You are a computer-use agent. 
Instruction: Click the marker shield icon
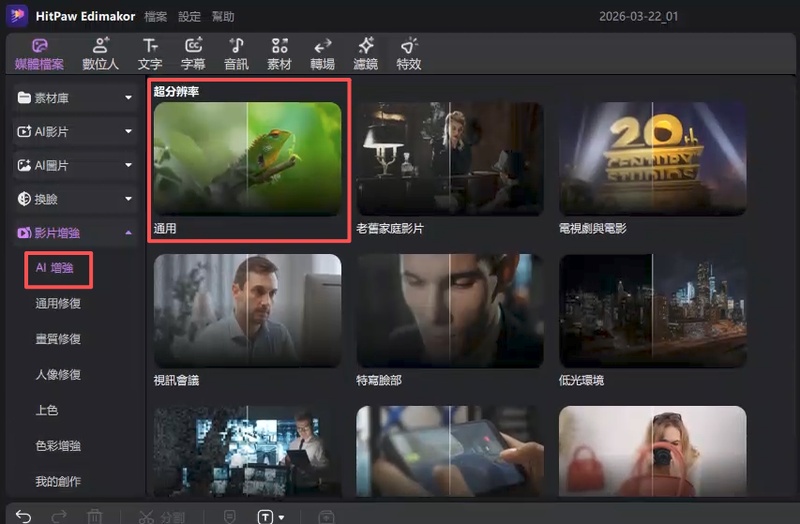(x=230, y=517)
